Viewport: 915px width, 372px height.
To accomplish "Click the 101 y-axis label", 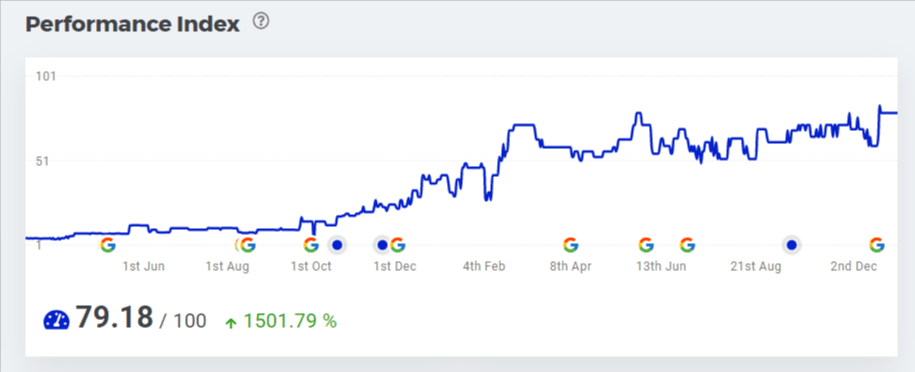I will [46, 77].
